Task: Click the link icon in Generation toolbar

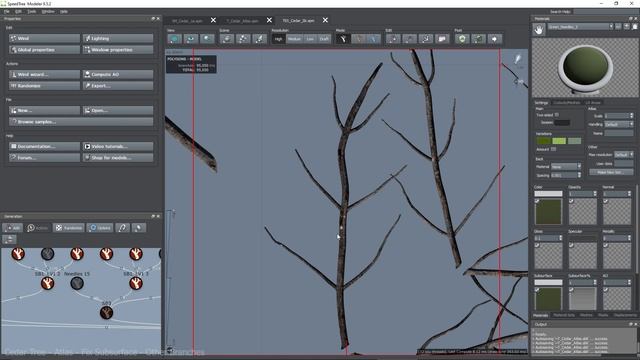Action: [x=122, y=228]
